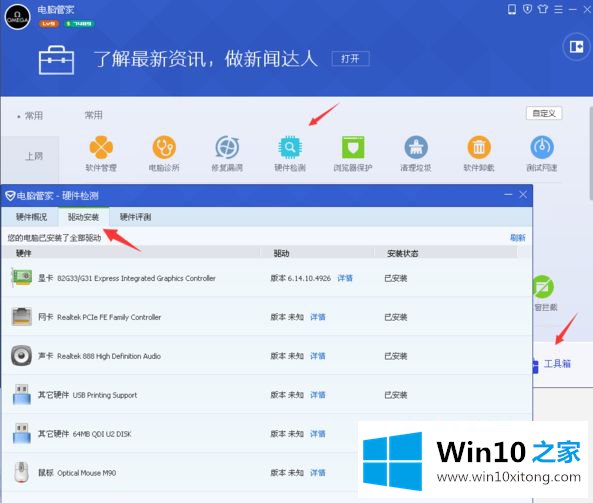This screenshot has width=593, height=503.
Task: Open the skin shirt icon in title bar
Action: click(x=543, y=9)
